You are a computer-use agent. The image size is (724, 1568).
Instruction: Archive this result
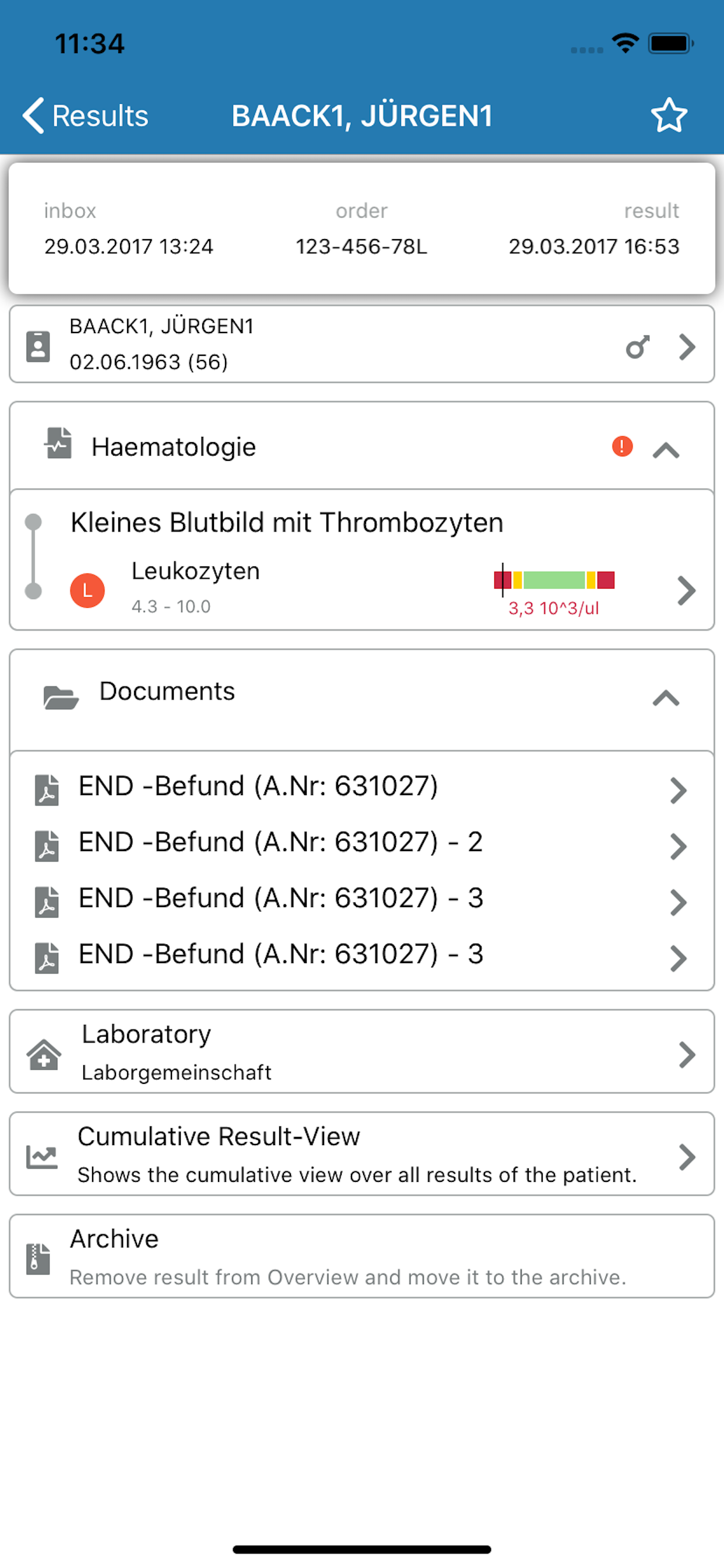coord(361,1256)
